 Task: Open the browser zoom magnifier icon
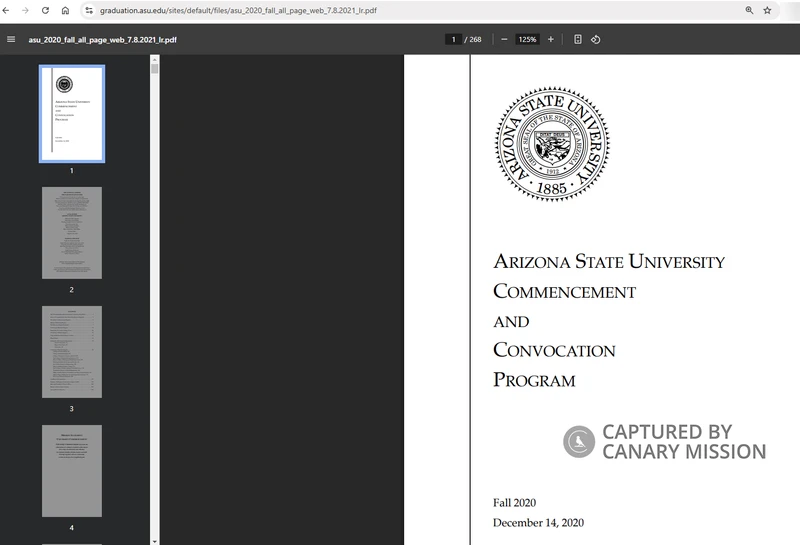[749, 10]
